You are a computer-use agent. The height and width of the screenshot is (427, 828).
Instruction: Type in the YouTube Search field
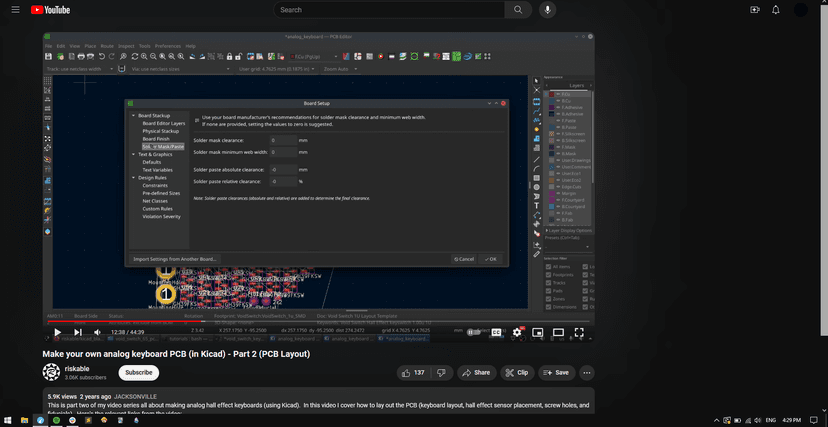390,10
